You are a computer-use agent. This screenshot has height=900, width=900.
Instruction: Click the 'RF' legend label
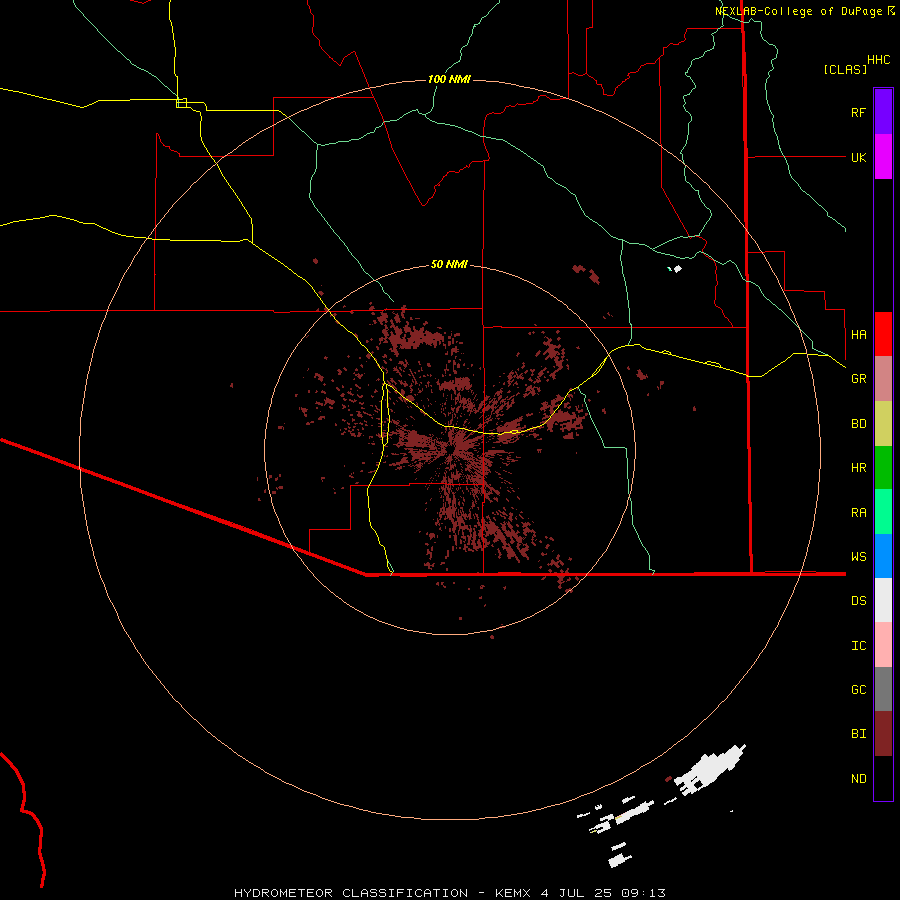click(x=858, y=112)
